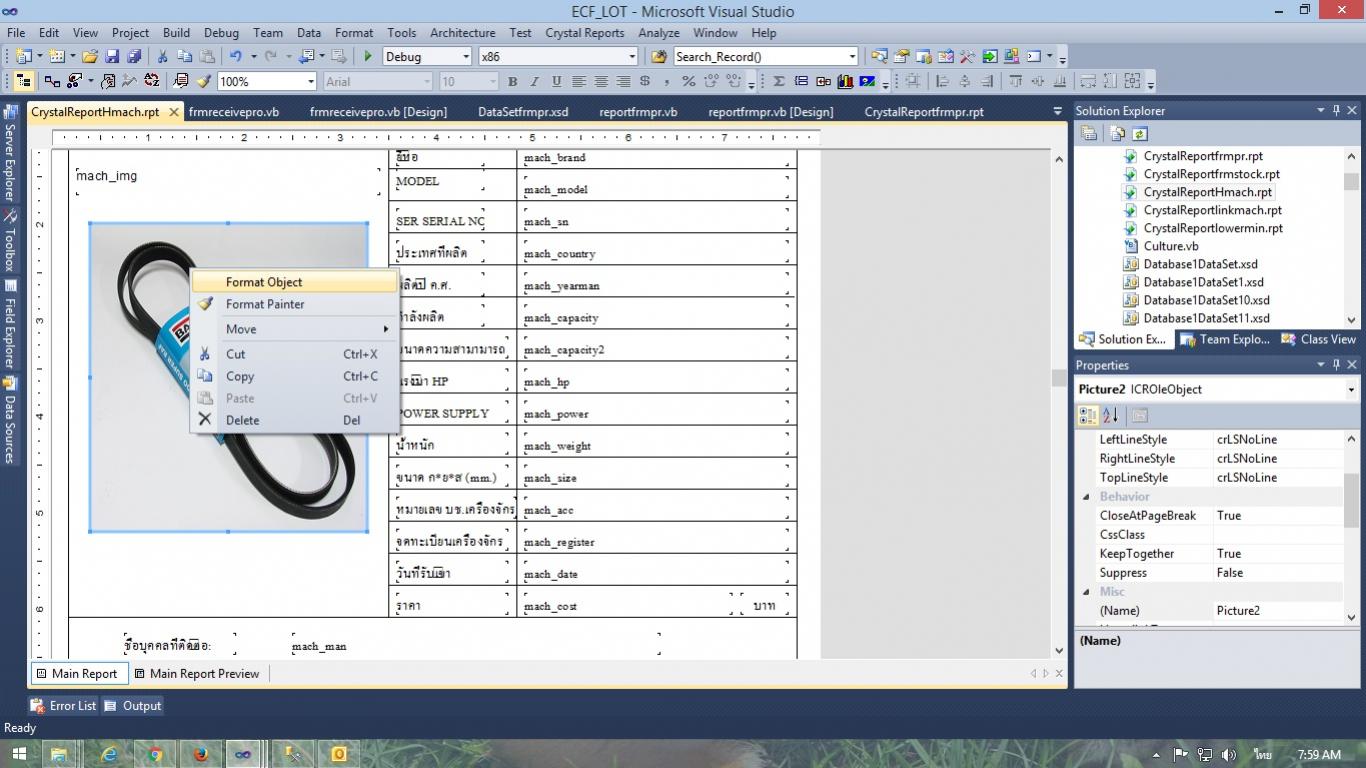1366x768 pixels.
Task: Center align text in formatting toolbar
Action: pos(602,81)
